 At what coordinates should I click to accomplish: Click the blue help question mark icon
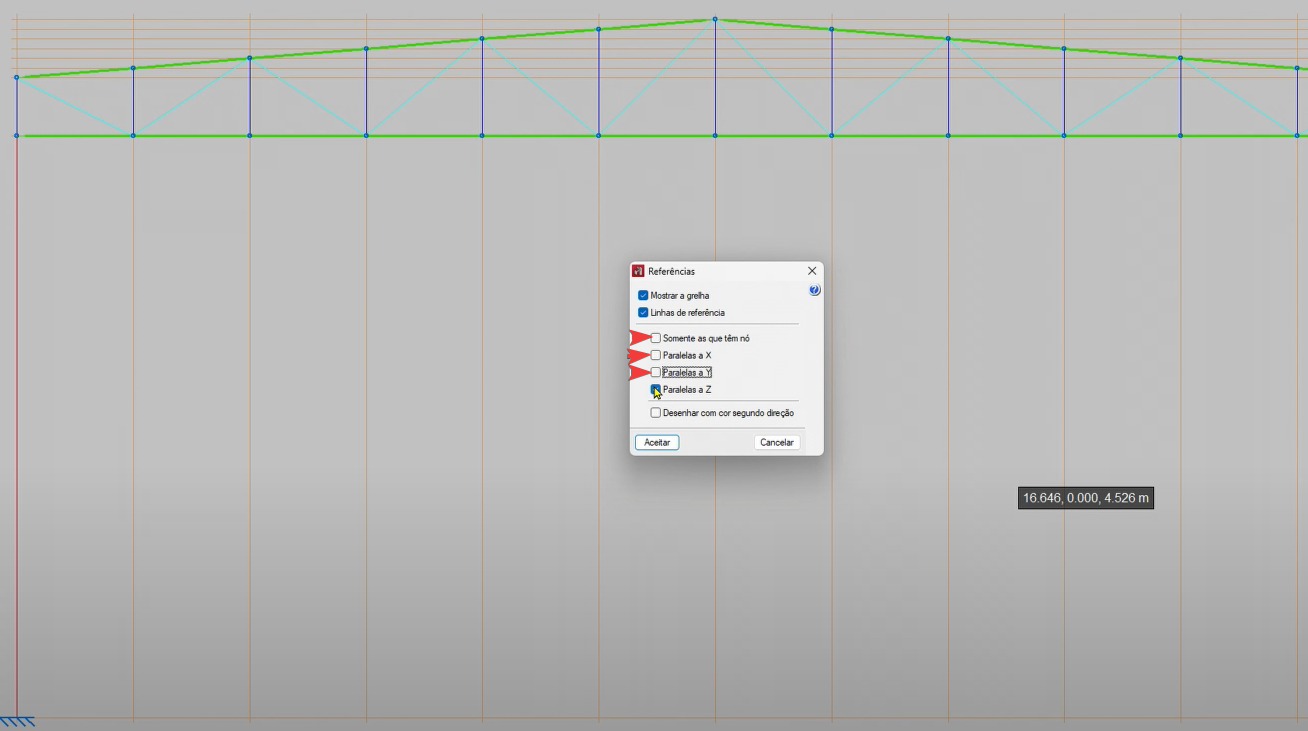(x=814, y=290)
